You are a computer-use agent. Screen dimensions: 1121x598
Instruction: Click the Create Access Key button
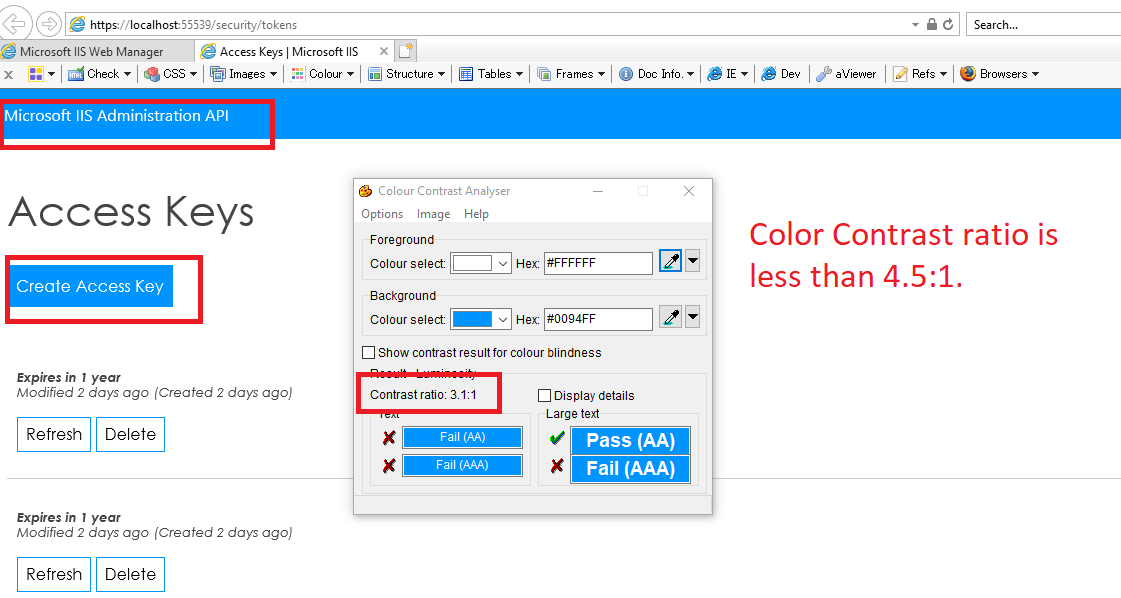click(x=90, y=286)
